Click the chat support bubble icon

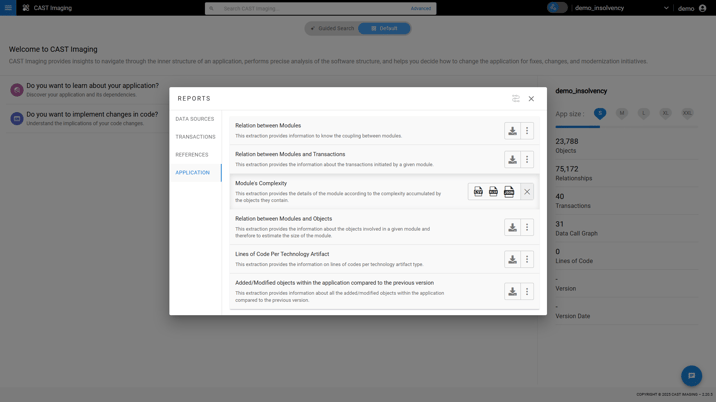691,376
